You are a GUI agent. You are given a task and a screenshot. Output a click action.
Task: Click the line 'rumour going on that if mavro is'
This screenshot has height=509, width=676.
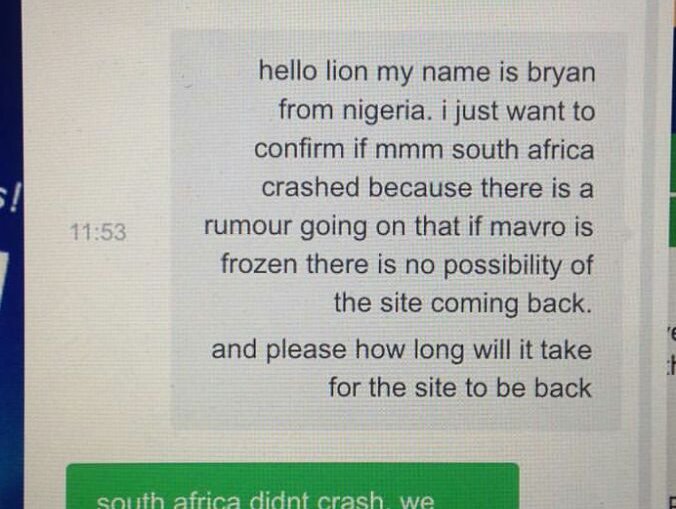click(398, 227)
